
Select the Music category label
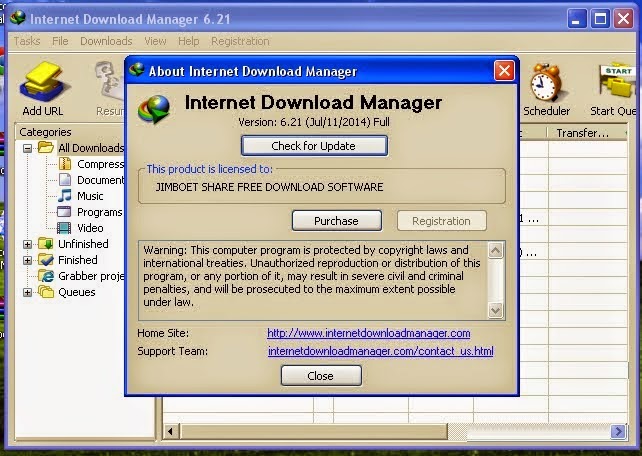point(90,196)
